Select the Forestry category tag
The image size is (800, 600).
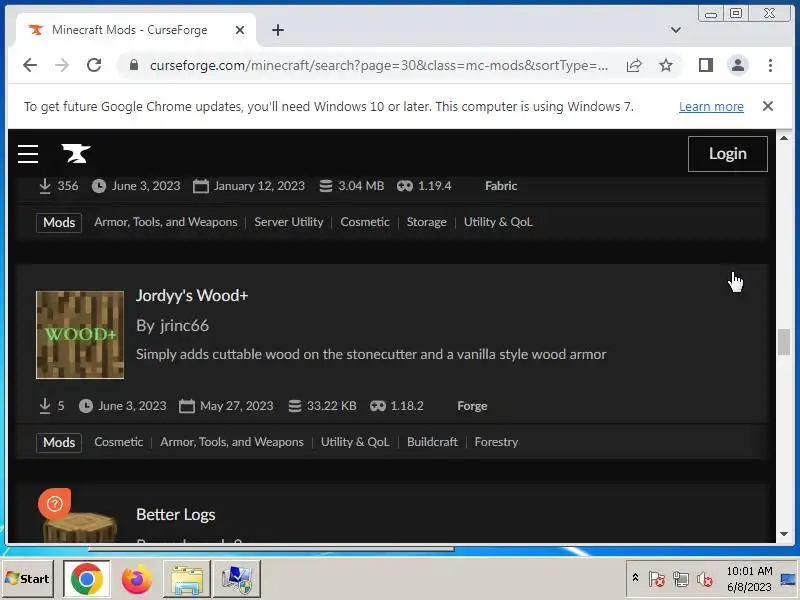tap(496, 442)
